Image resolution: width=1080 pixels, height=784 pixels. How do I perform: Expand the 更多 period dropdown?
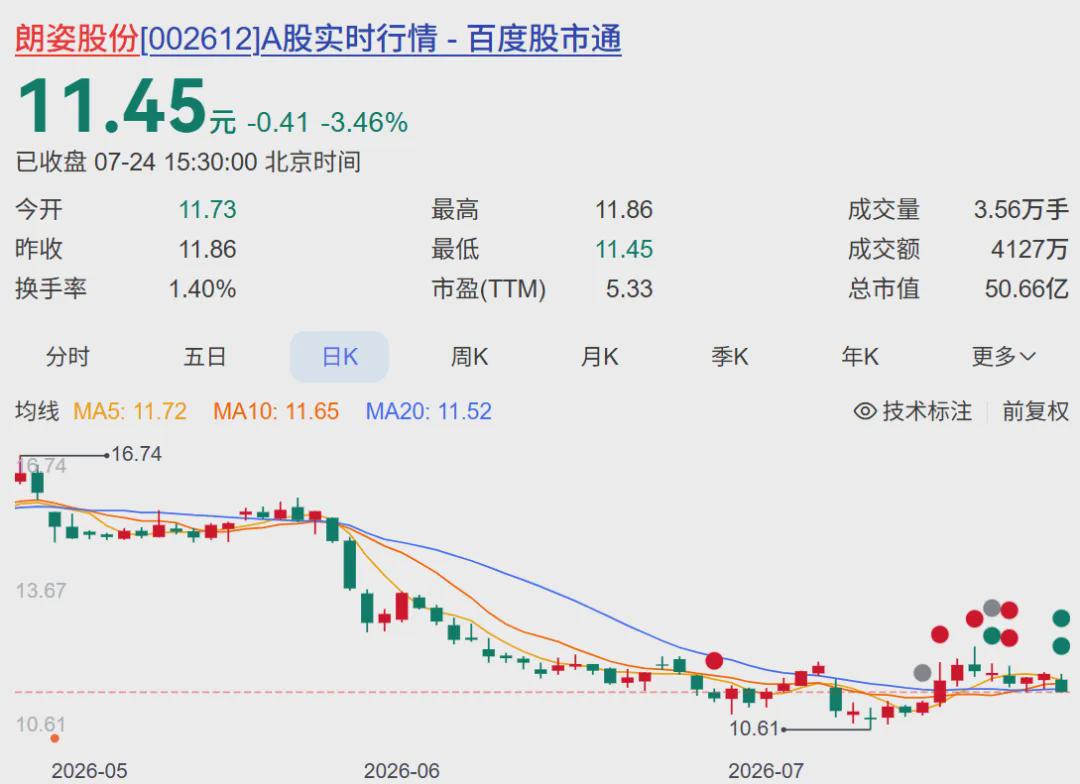[x=1004, y=357]
